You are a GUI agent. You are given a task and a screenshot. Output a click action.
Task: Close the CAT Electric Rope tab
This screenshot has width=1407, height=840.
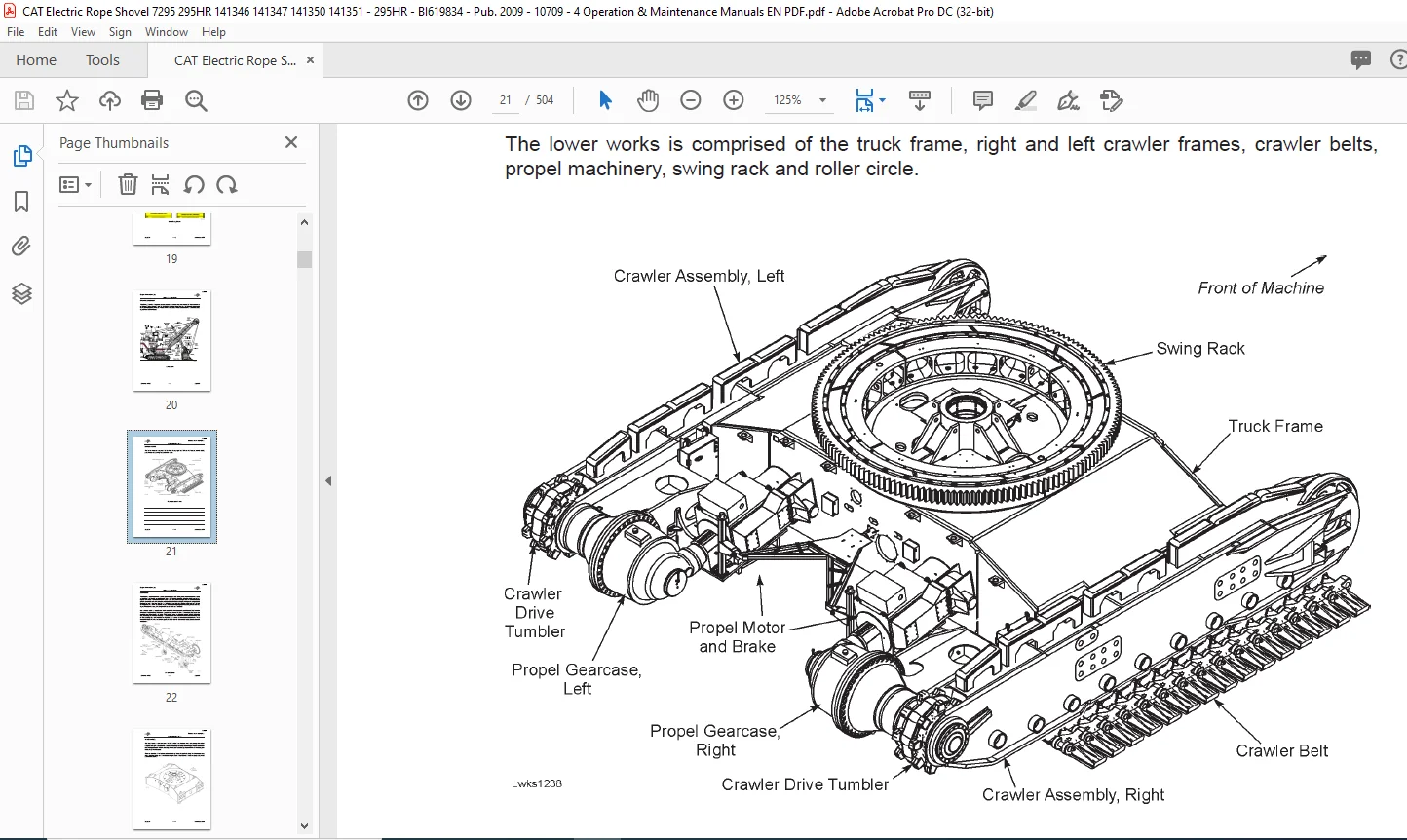point(310,59)
